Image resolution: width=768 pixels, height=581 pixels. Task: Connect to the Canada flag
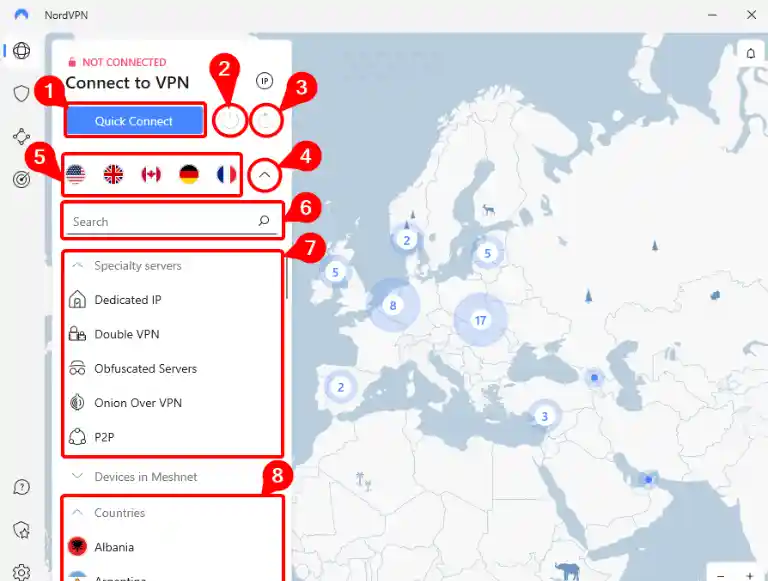(151, 174)
